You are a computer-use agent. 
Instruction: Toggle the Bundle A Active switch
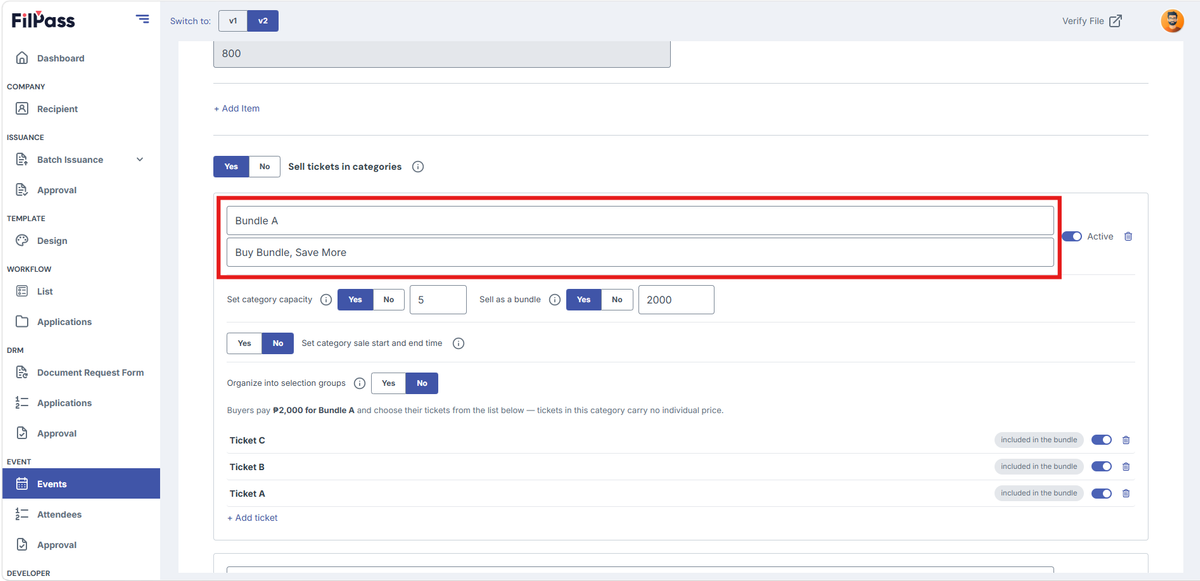[1072, 237]
